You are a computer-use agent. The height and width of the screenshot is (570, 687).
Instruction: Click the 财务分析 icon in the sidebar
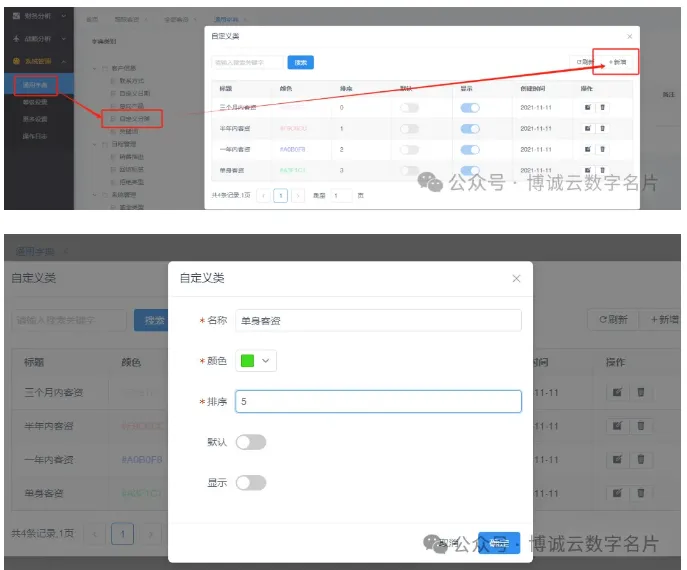[16, 16]
